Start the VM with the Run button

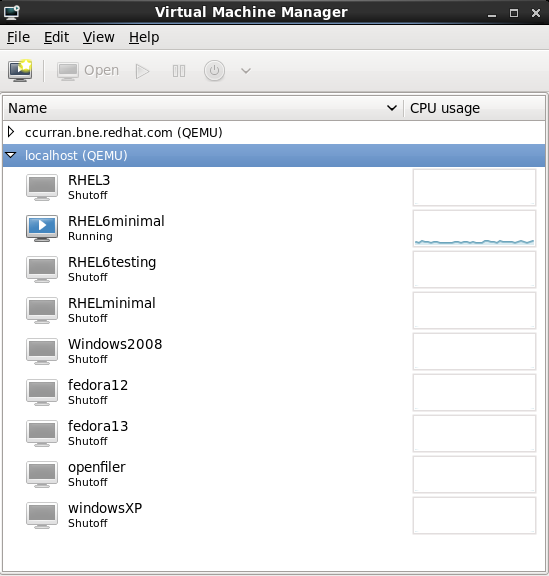142,71
